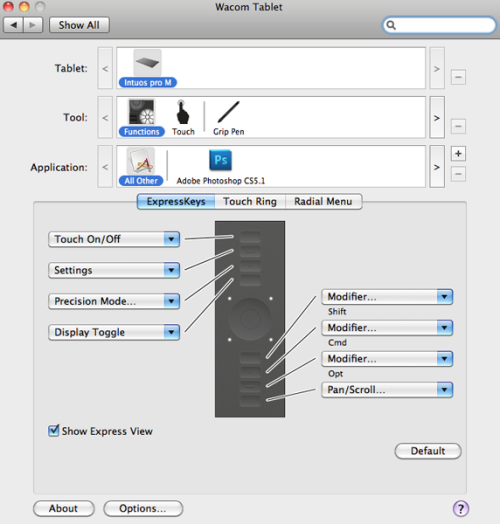The width and height of the screenshot is (500, 524).
Task: Select the Intuos pro M tablet icon
Action: pyautogui.click(x=147, y=63)
